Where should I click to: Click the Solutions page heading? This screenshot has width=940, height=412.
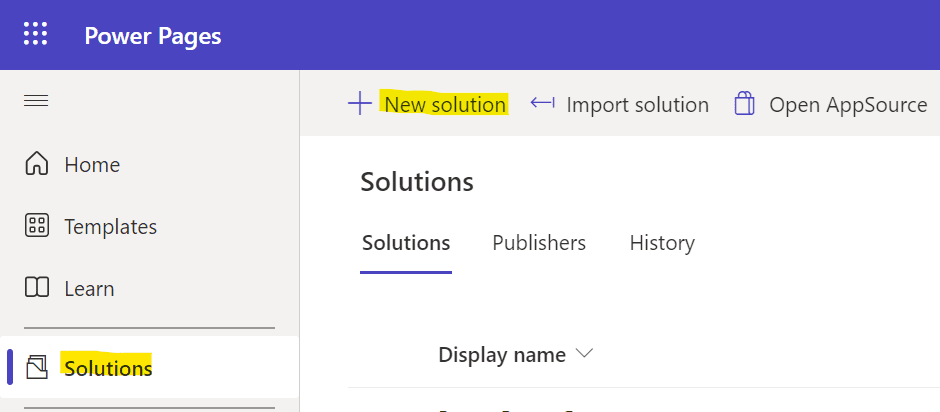[417, 182]
